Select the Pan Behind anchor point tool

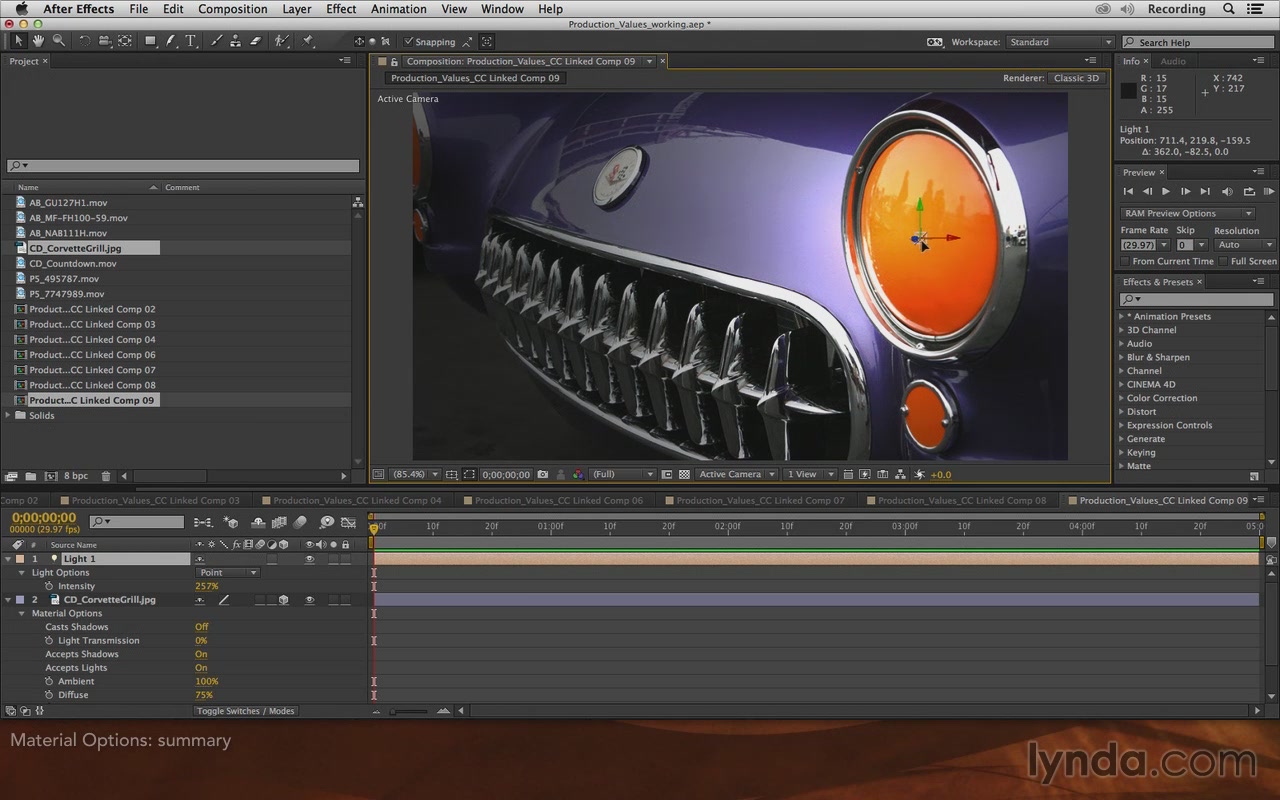(125, 41)
